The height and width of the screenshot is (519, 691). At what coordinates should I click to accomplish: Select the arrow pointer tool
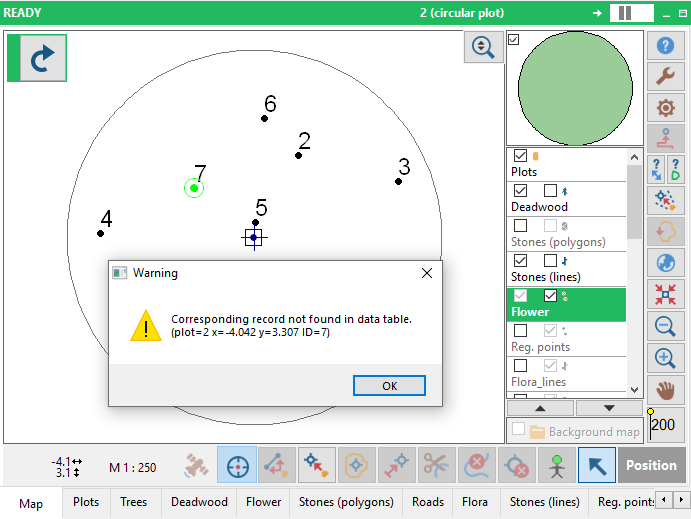[x=597, y=465]
